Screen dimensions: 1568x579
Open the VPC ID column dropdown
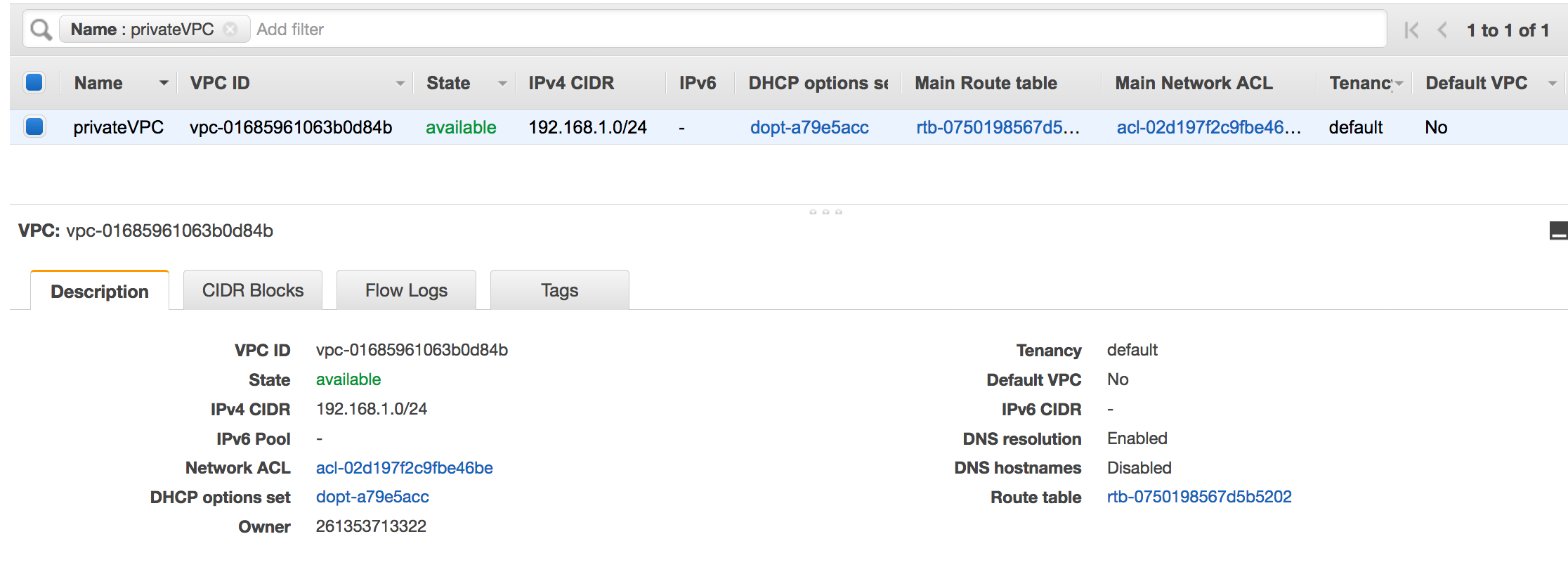(x=400, y=82)
